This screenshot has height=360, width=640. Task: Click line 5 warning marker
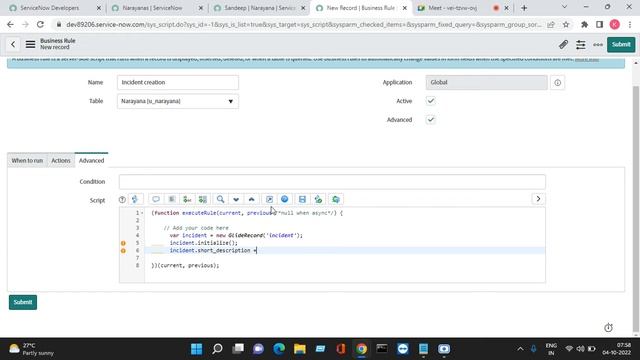(123, 243)
